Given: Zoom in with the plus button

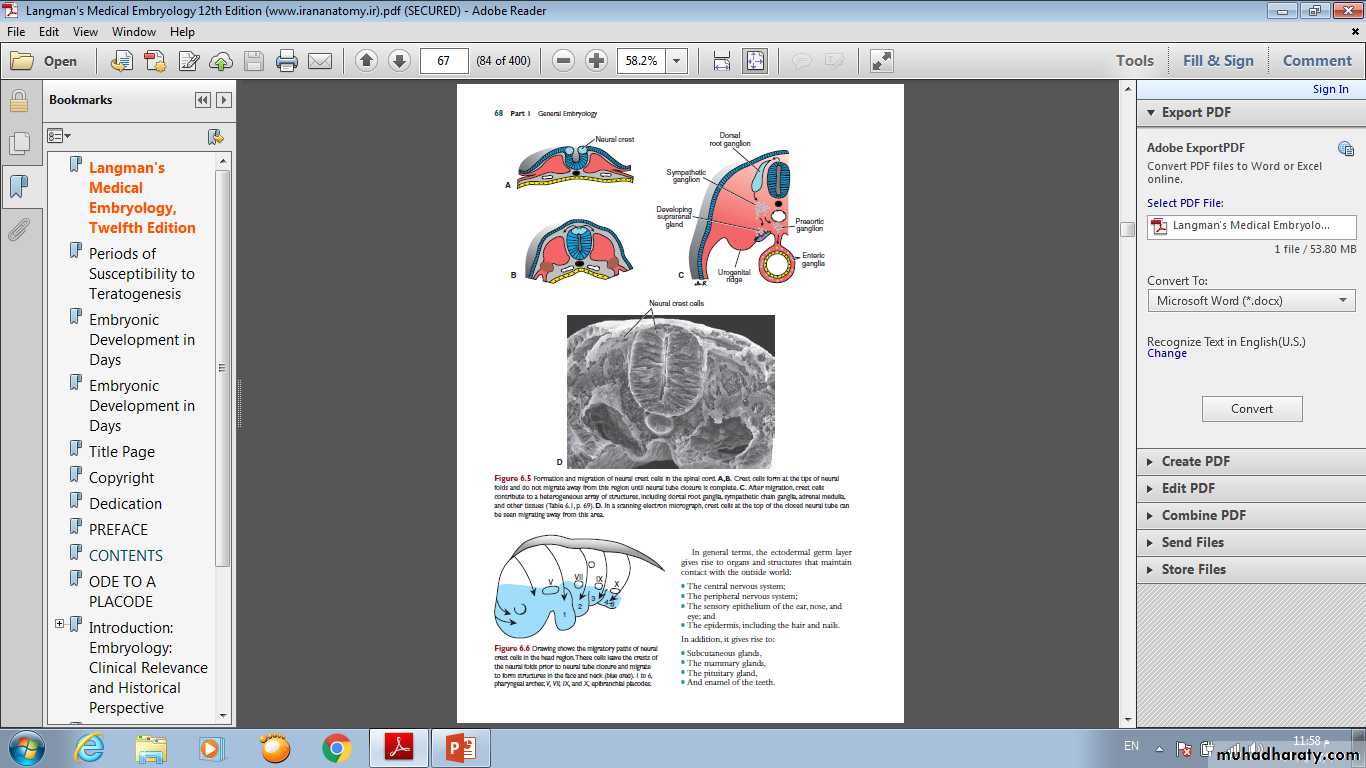Looking at the screenshot, I should point(596,61).
